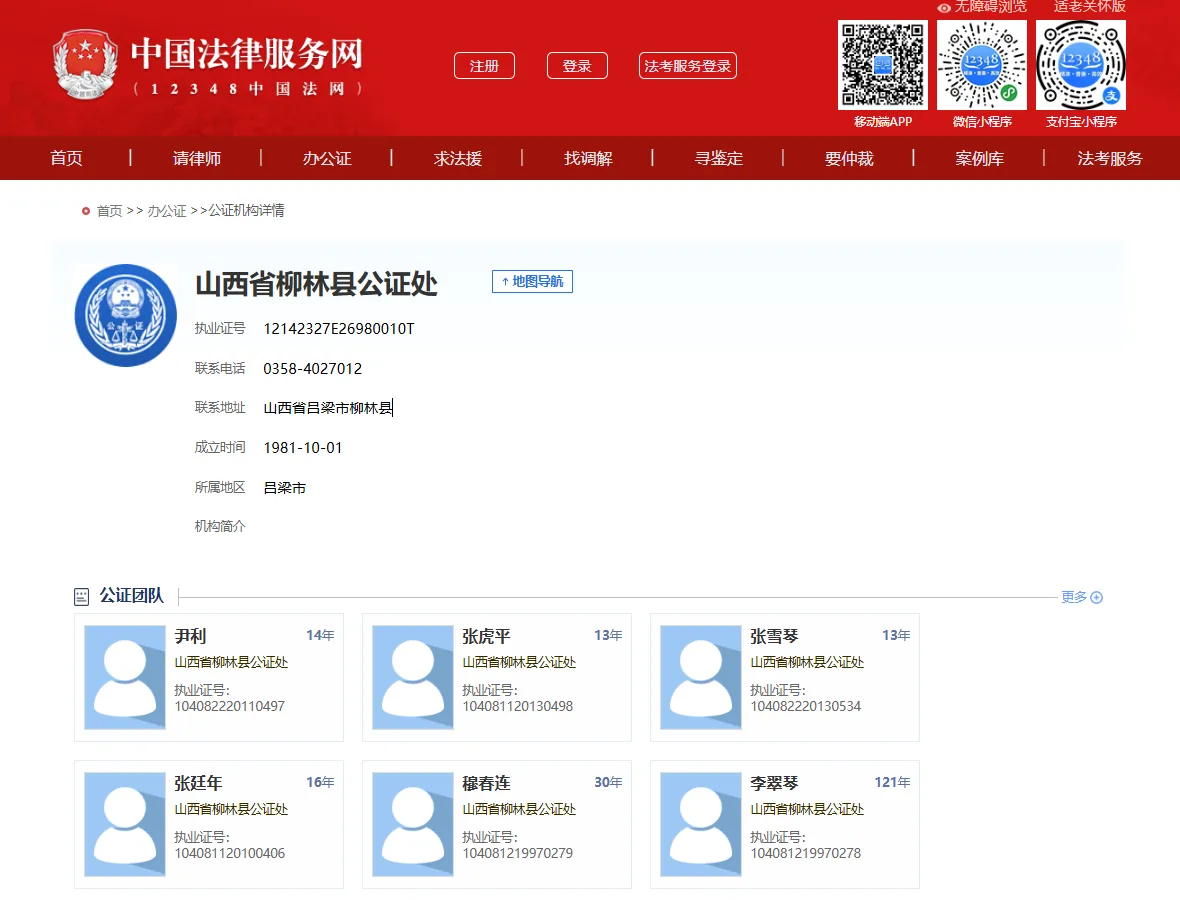The image size is (1180, 900).
Task: Click the 30年 experience label
Action: [x=608, y=782]
